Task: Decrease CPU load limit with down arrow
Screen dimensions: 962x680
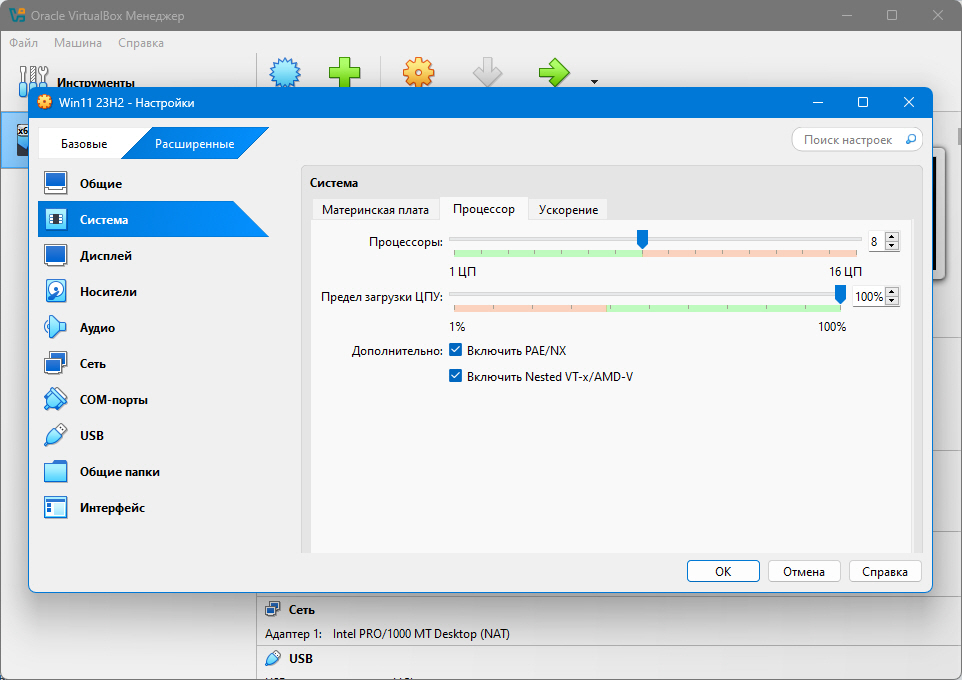Action: click(892, 301)
